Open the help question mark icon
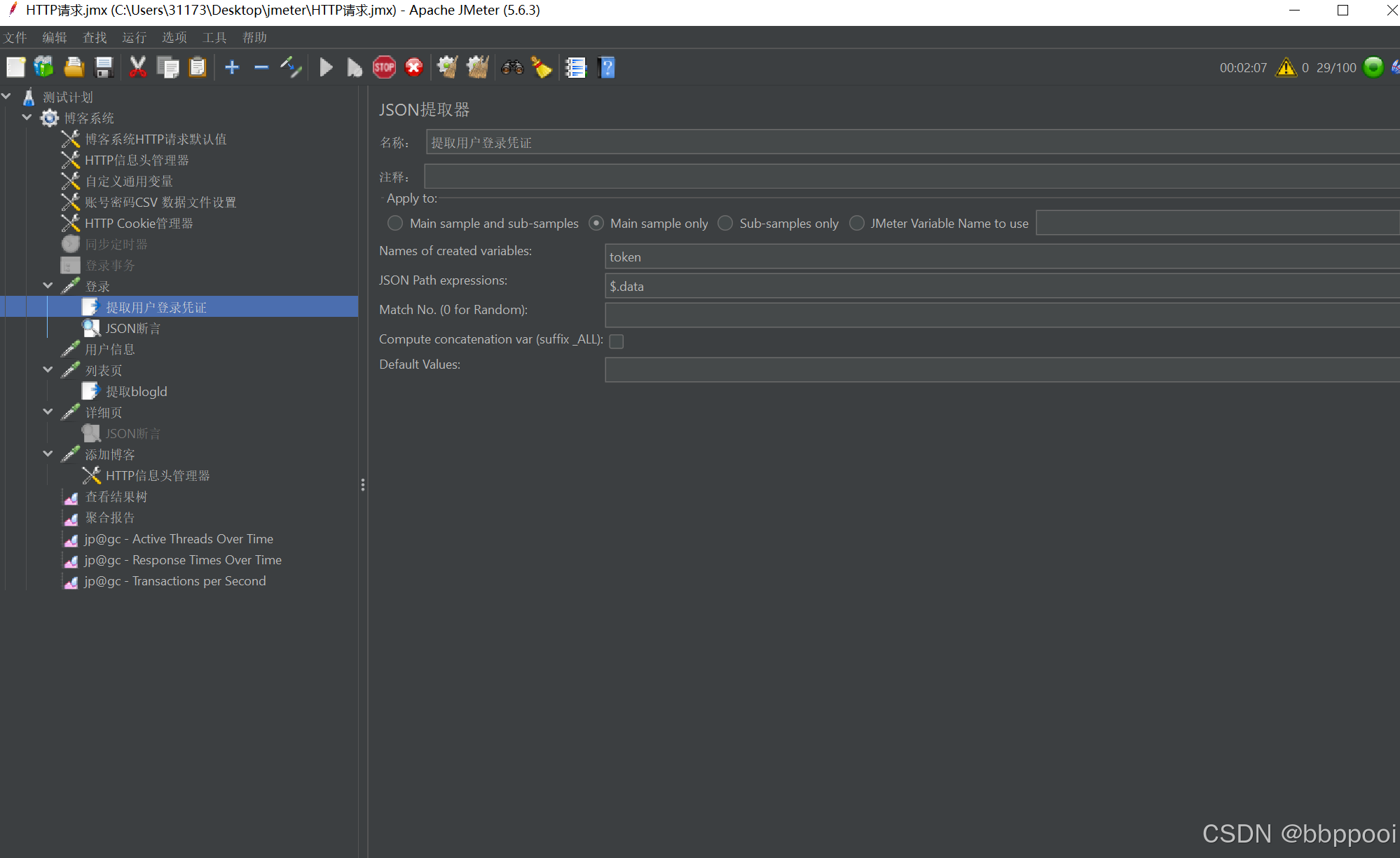Screen dimensions: 1400x858 [x=607, y=67]
